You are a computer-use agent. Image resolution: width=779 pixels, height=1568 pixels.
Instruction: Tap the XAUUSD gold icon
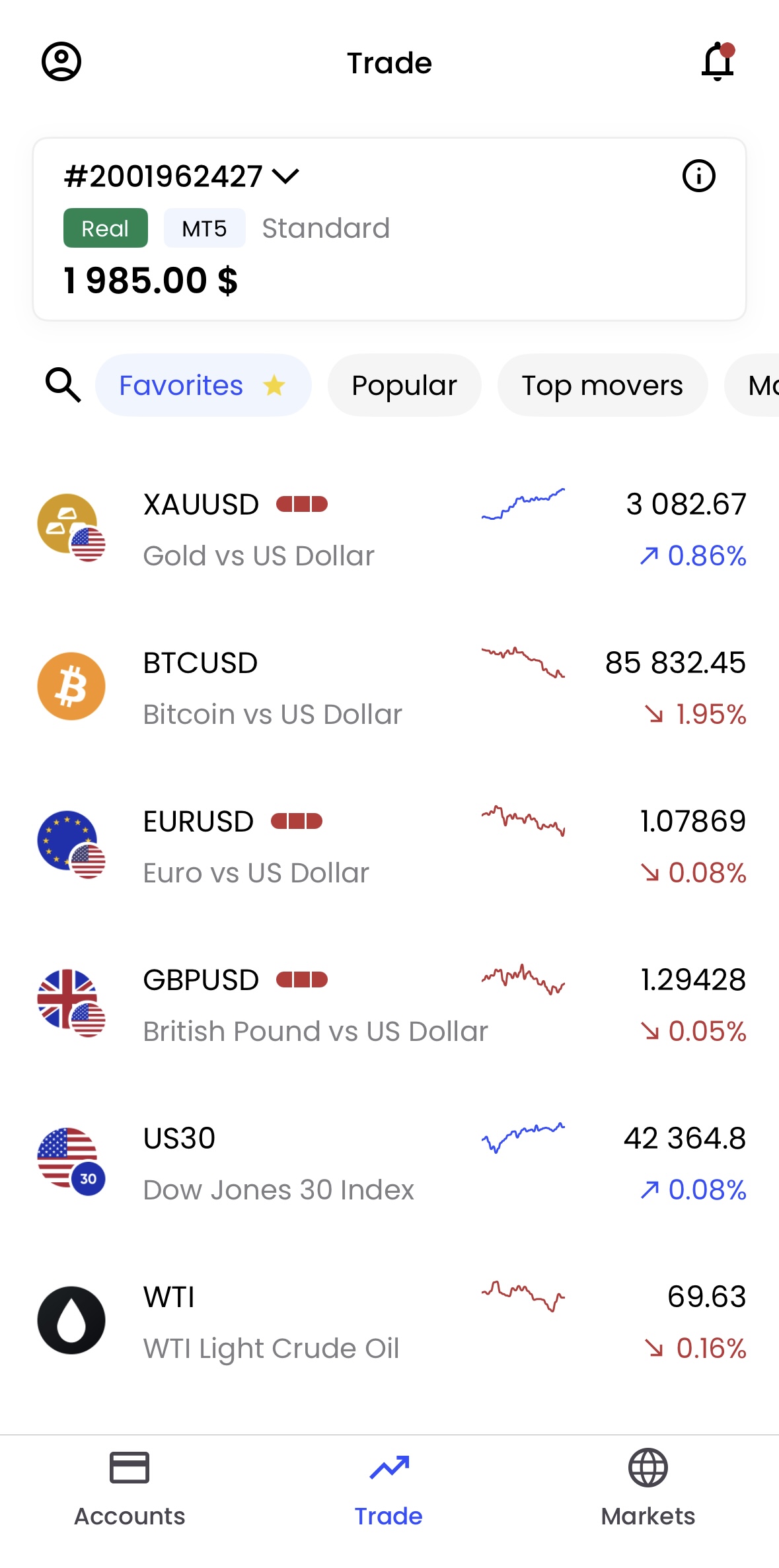[71, 528]
